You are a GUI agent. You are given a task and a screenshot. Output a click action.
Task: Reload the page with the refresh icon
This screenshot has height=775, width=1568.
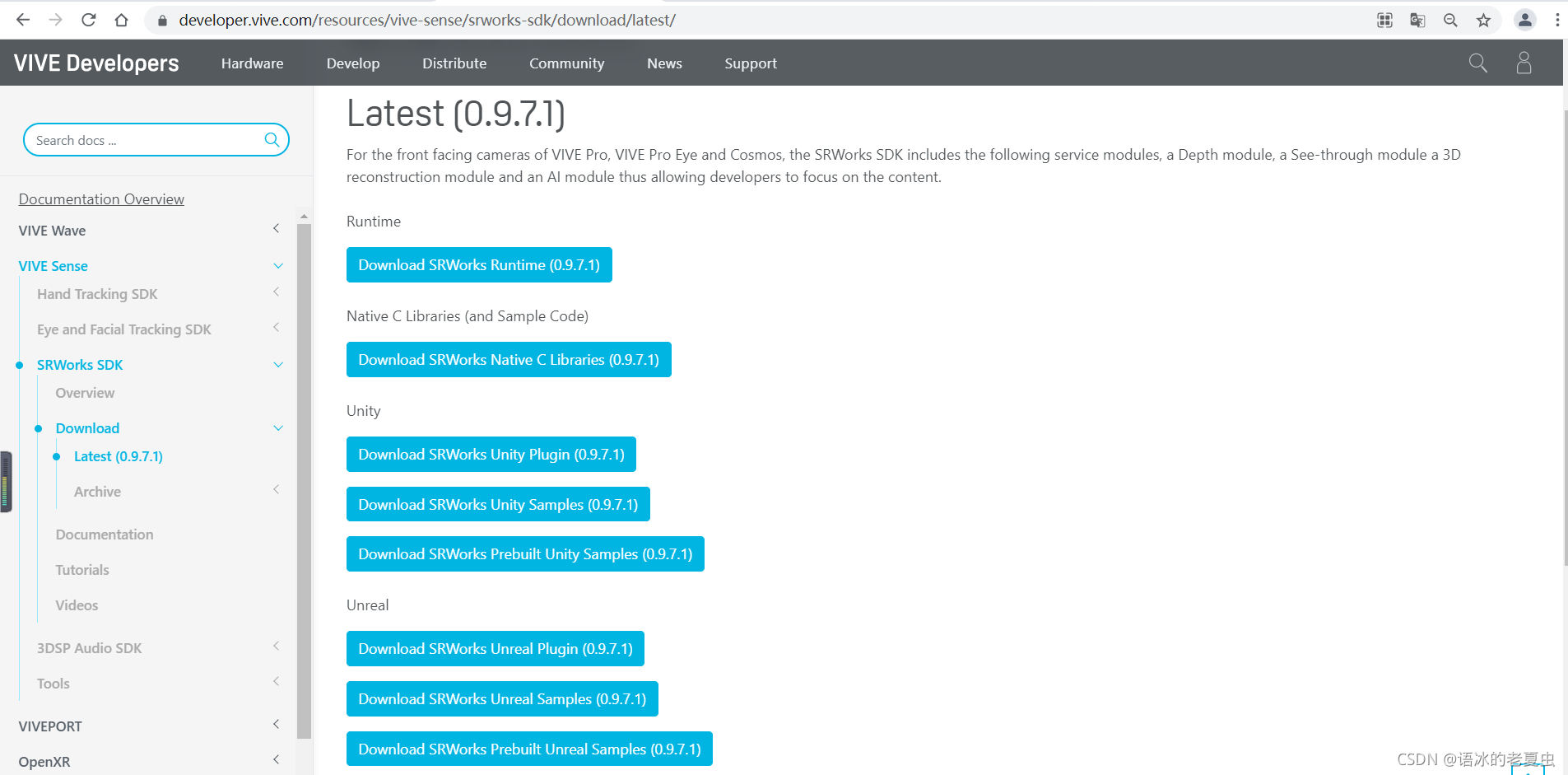coord(88,20)
